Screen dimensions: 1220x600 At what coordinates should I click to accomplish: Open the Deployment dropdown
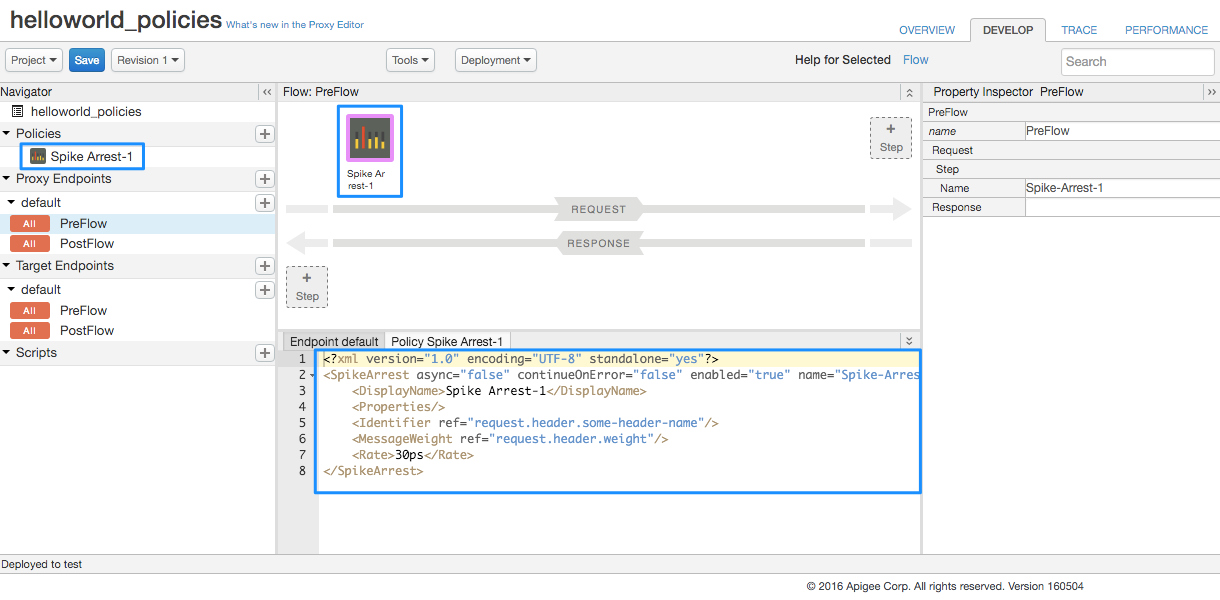point(495,60)
